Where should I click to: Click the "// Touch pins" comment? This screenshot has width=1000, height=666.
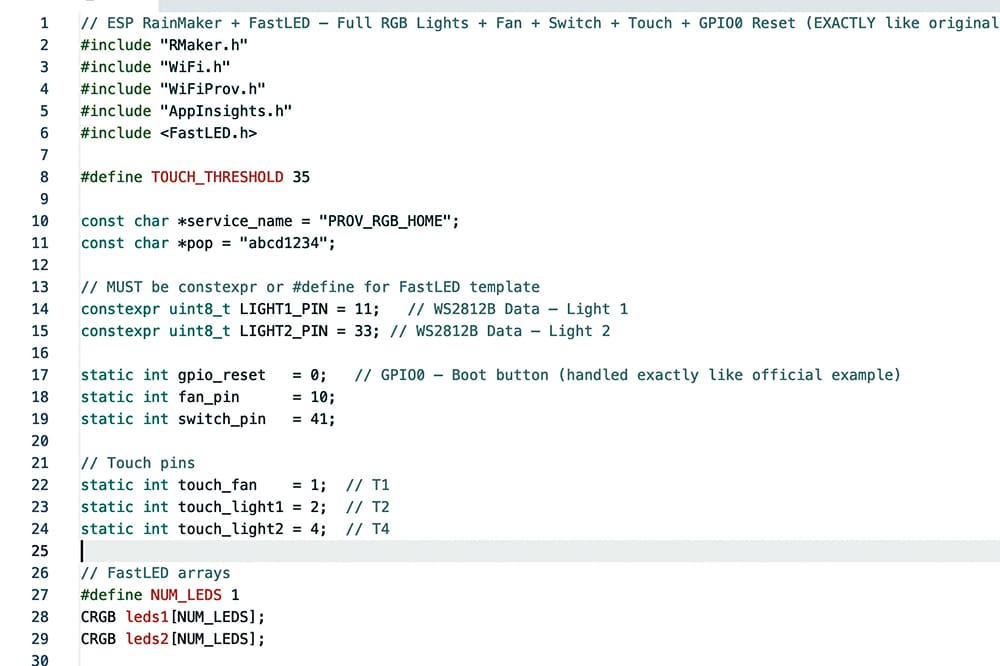click(138, 463)
